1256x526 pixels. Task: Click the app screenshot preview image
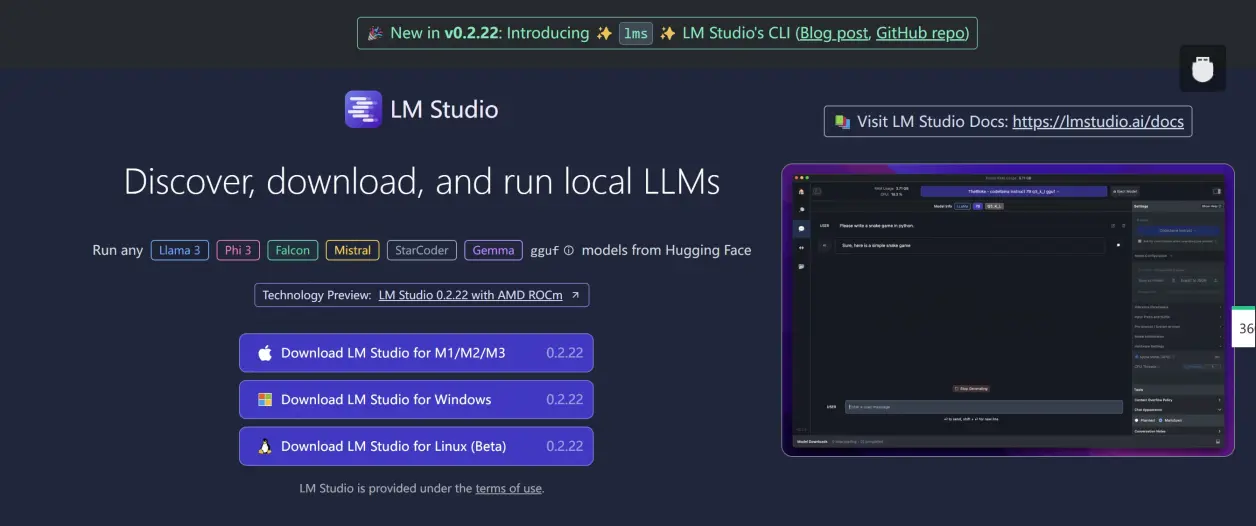1008,310
